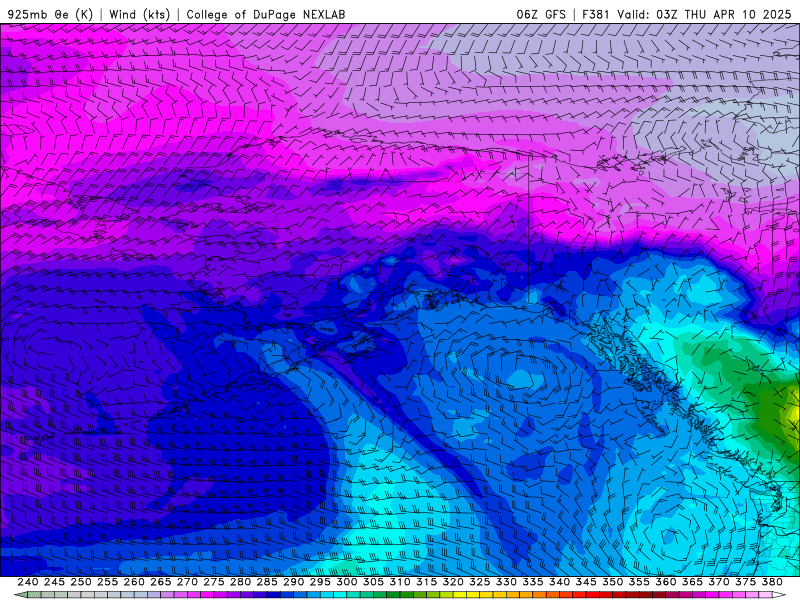Image resolution: width=800 pixels, height=600 pixels.
Task: Click the 255 scale value
Action: tap(107, 582)
